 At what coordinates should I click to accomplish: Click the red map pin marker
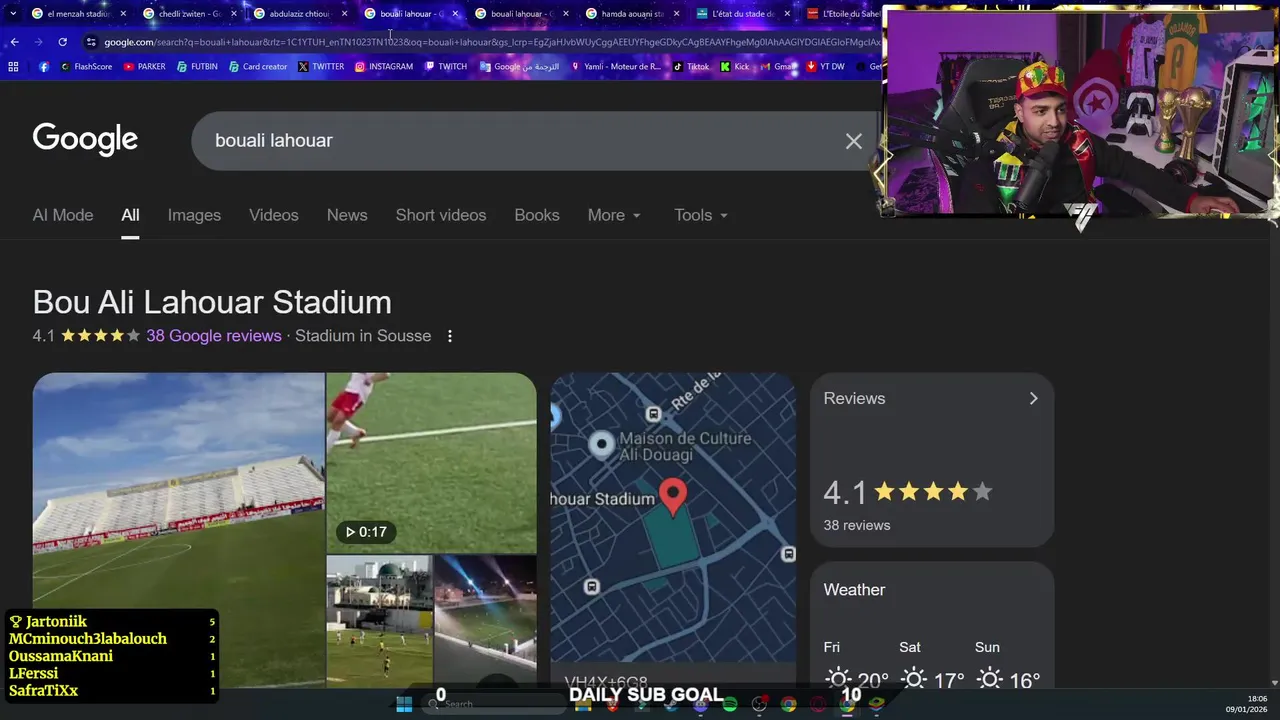pos(673,497)
